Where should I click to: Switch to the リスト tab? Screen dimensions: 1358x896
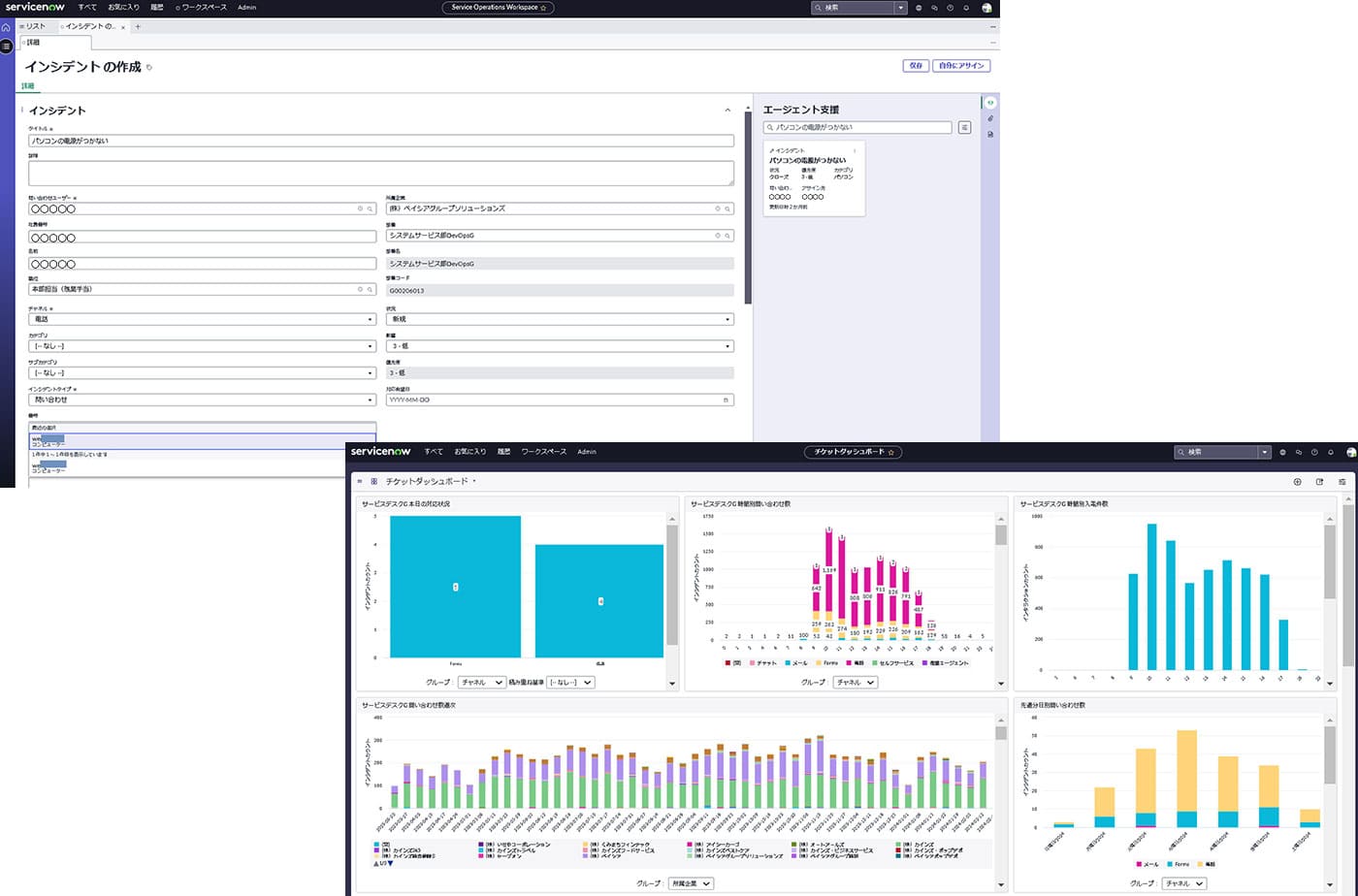[x=35, y=26]
